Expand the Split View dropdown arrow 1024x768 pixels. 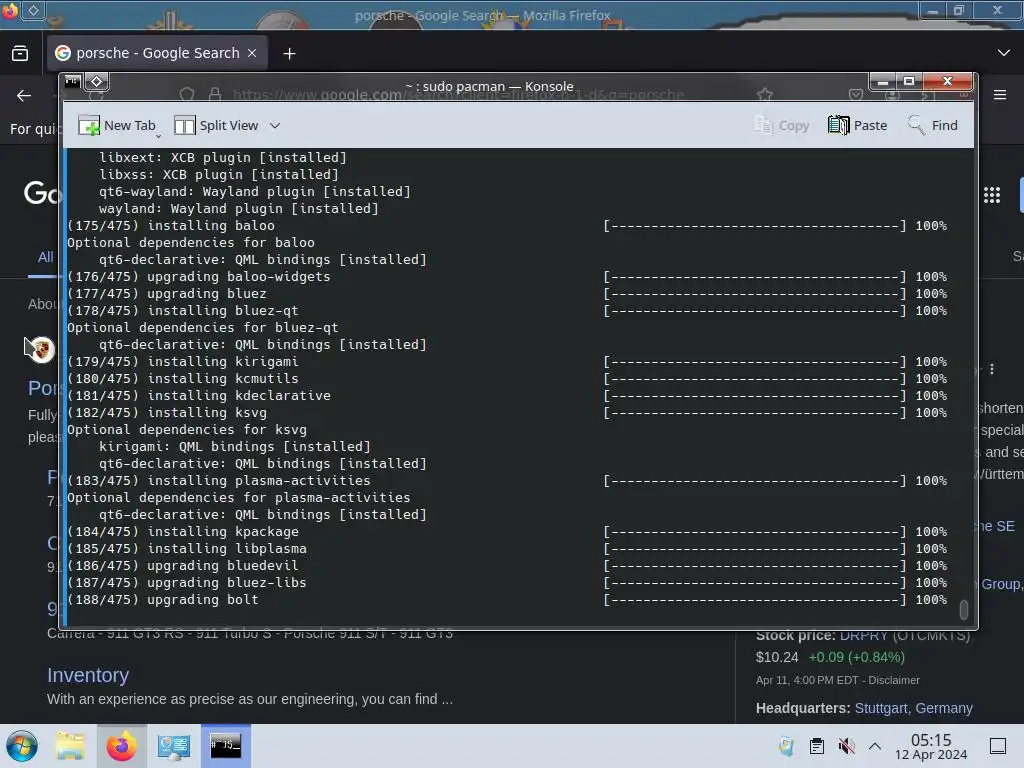pyautogui.click(x=275, y=125)
